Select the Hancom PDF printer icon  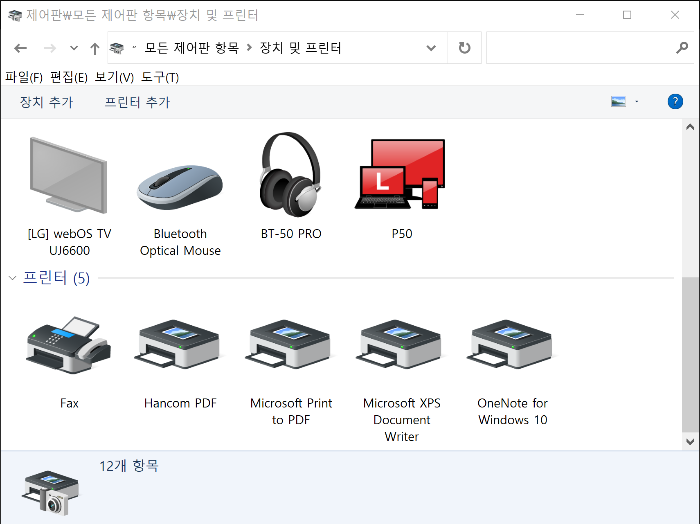click(179, 344)
